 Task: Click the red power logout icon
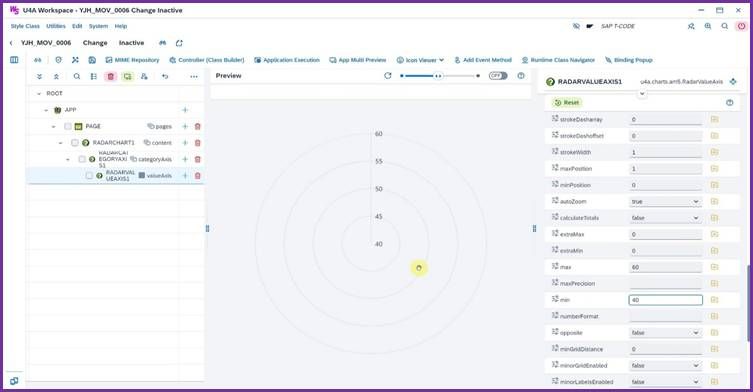click(741, 26)
